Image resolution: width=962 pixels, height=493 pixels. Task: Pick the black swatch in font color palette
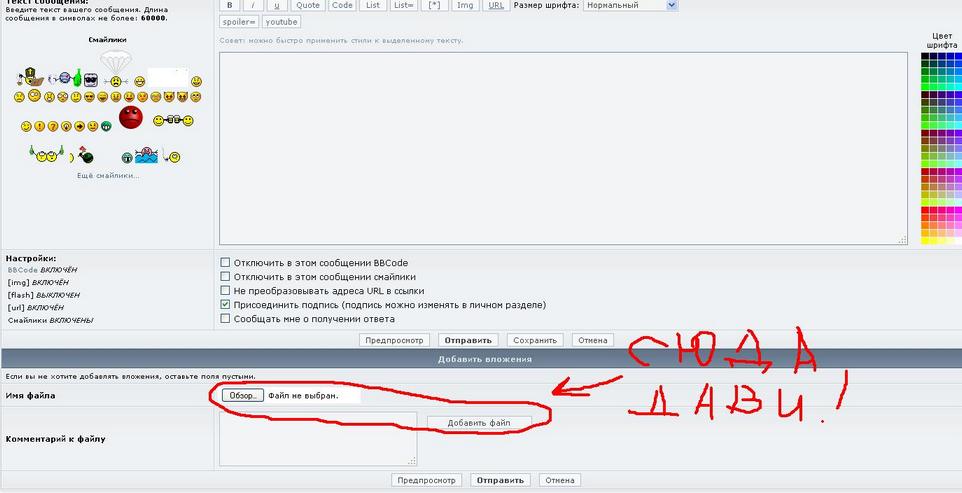coord(926,57)
